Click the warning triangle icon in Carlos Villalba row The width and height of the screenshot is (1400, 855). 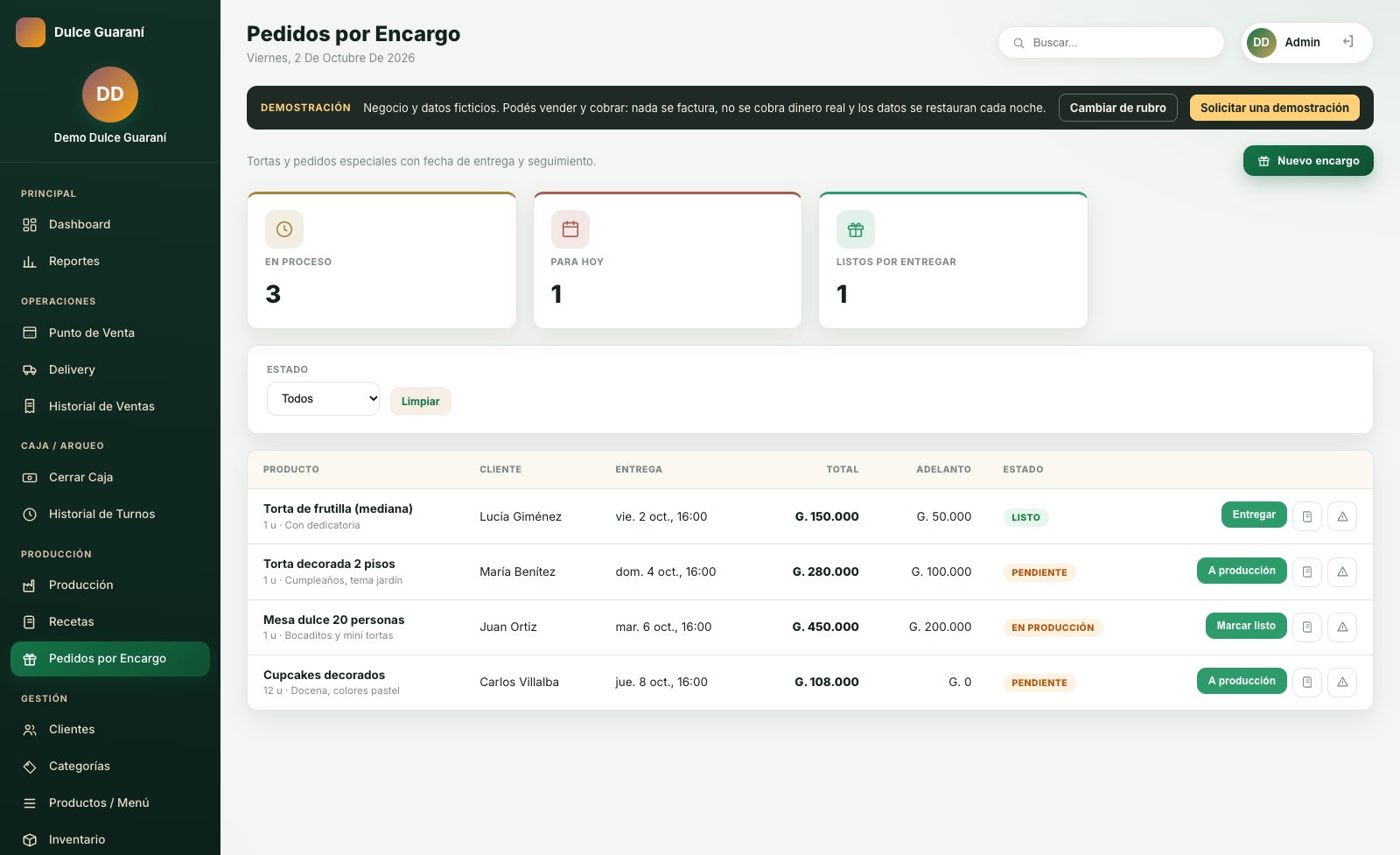point(1342,682)
